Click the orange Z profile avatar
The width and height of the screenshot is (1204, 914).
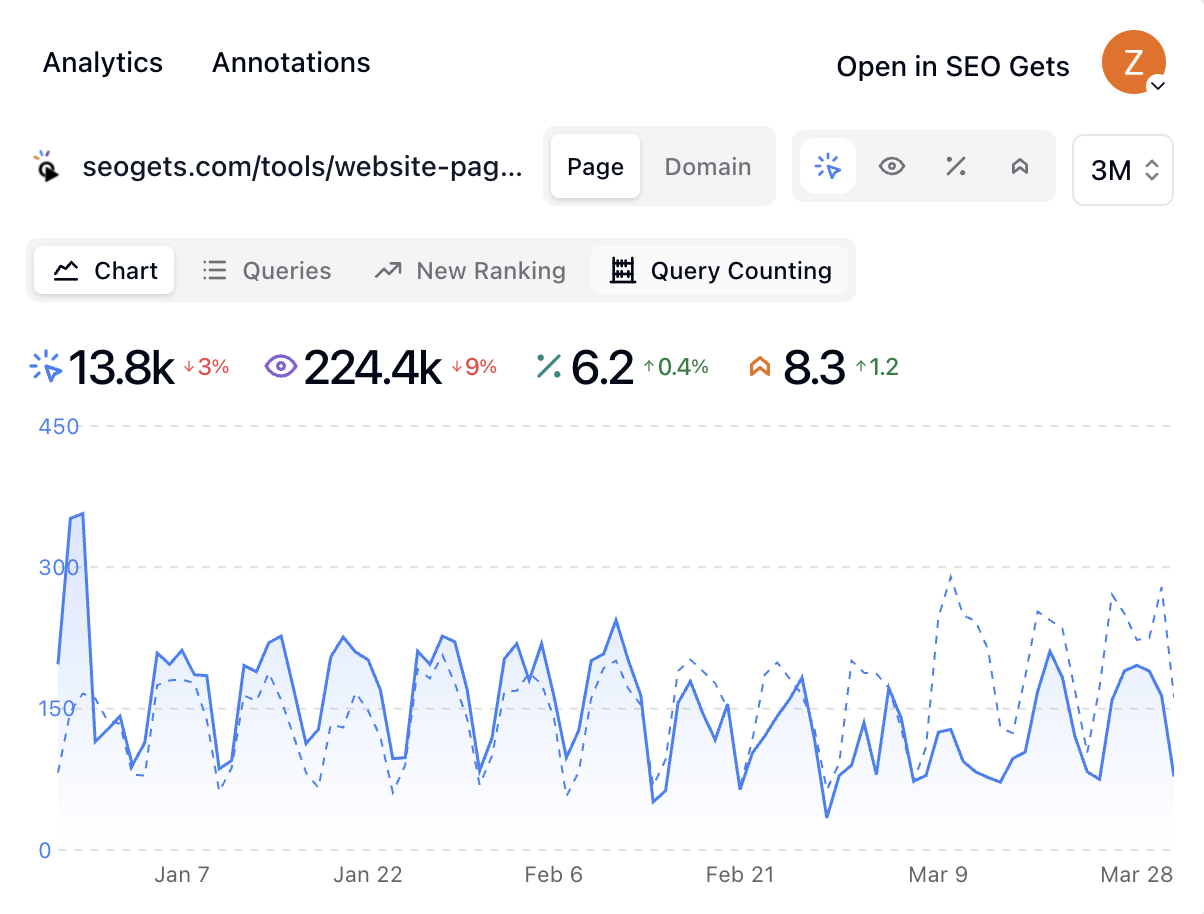coord(1131,62)
